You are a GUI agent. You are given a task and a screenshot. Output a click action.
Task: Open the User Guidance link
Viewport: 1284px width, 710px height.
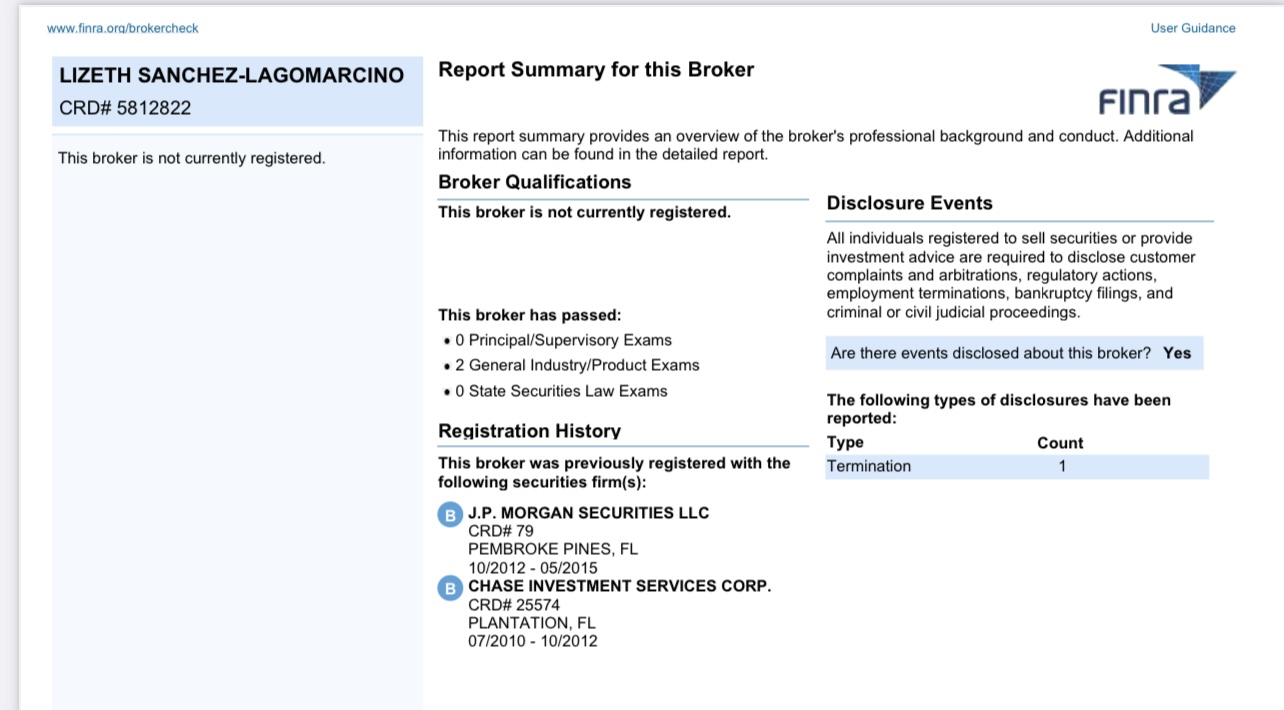(1193, 28)
